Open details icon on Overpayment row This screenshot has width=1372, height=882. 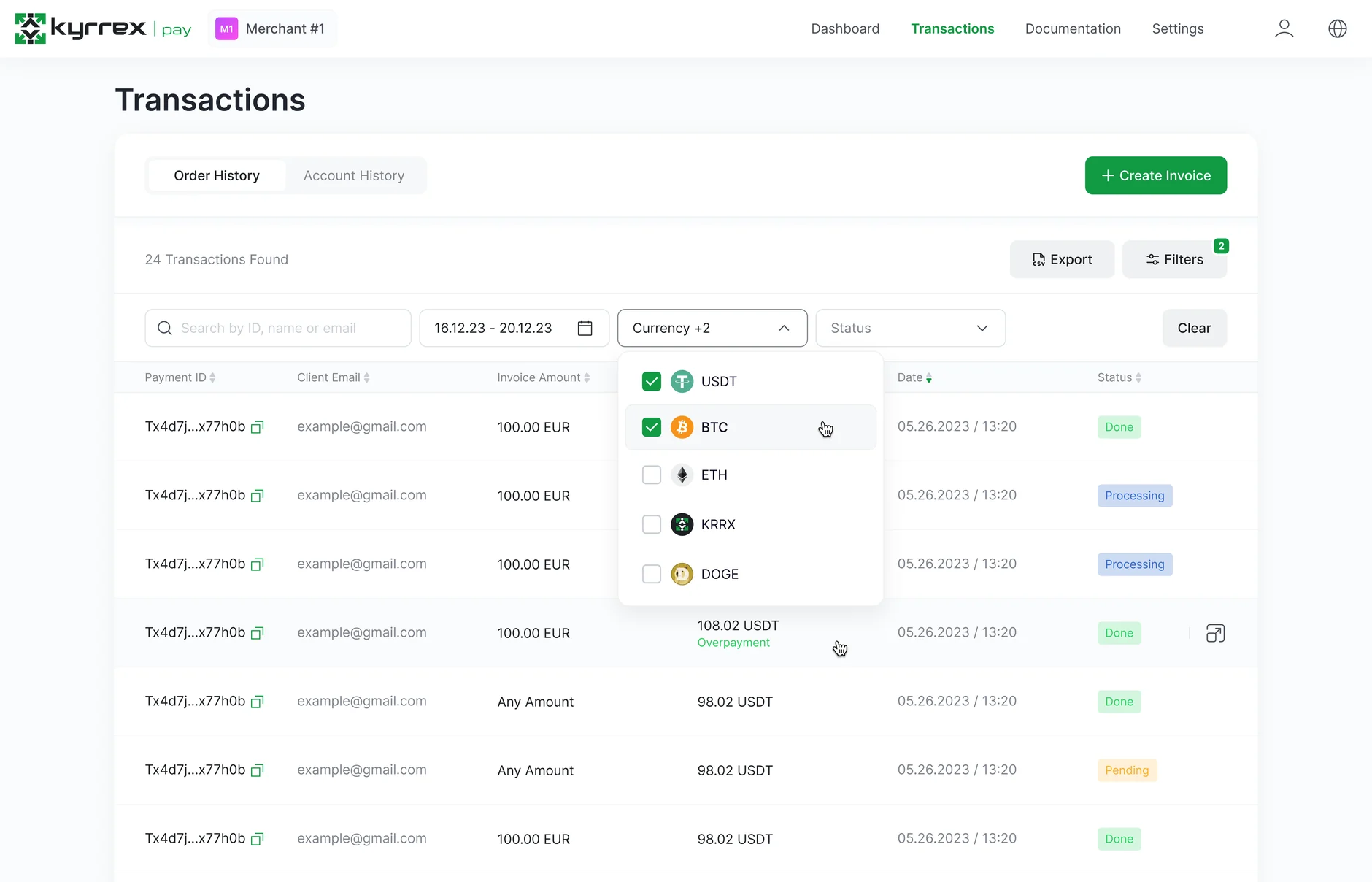pyautogui.click(x=1215, y=633)
